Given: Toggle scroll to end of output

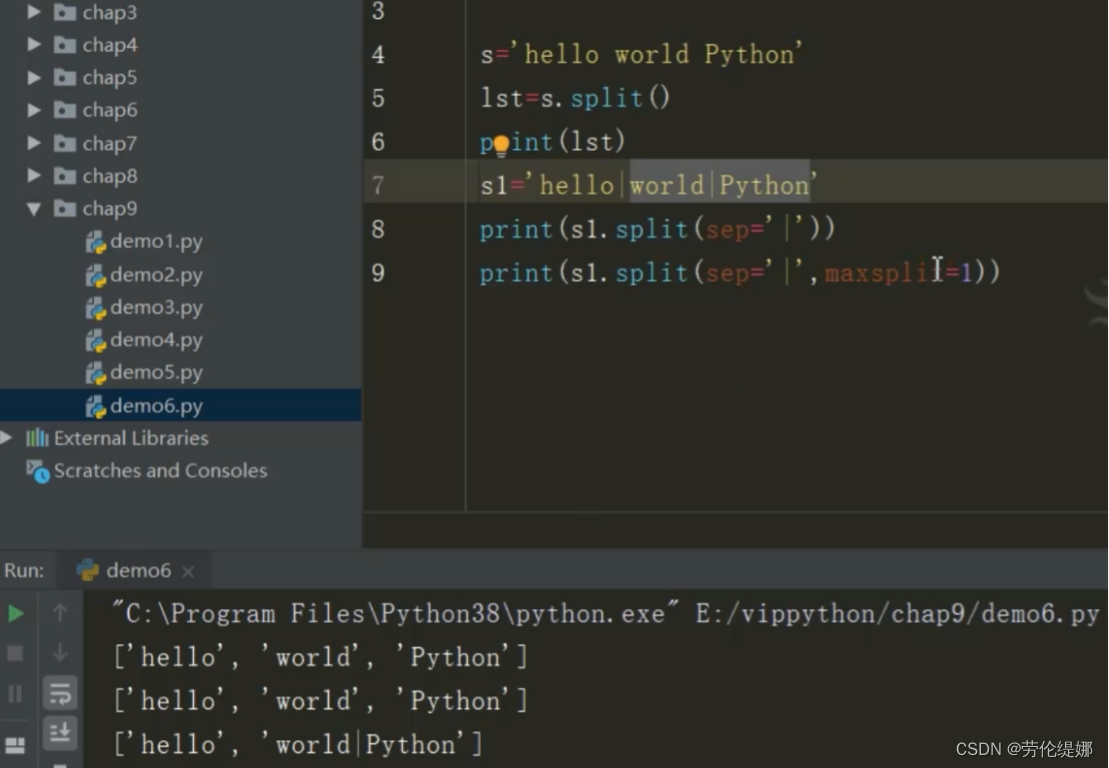Looking at the screenshot, I should click(x=60, y=733).
